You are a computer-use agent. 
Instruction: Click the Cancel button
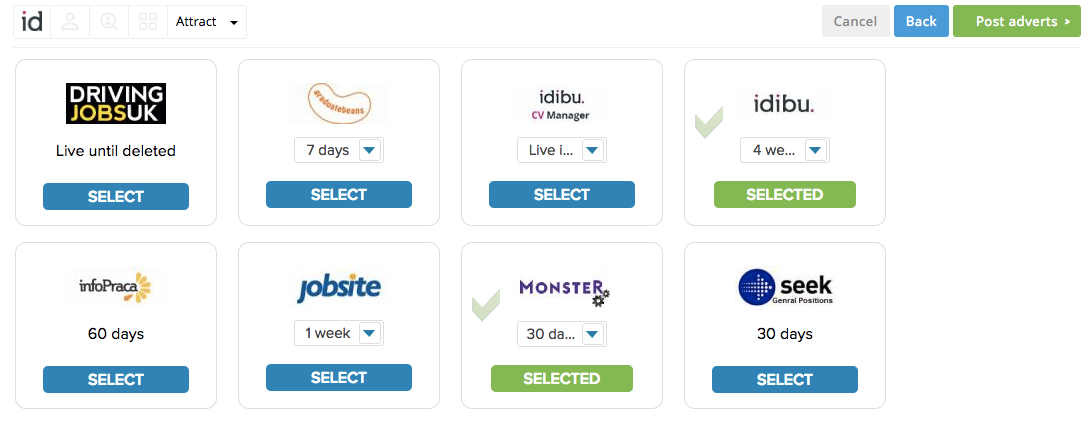[x=855, y=21]
